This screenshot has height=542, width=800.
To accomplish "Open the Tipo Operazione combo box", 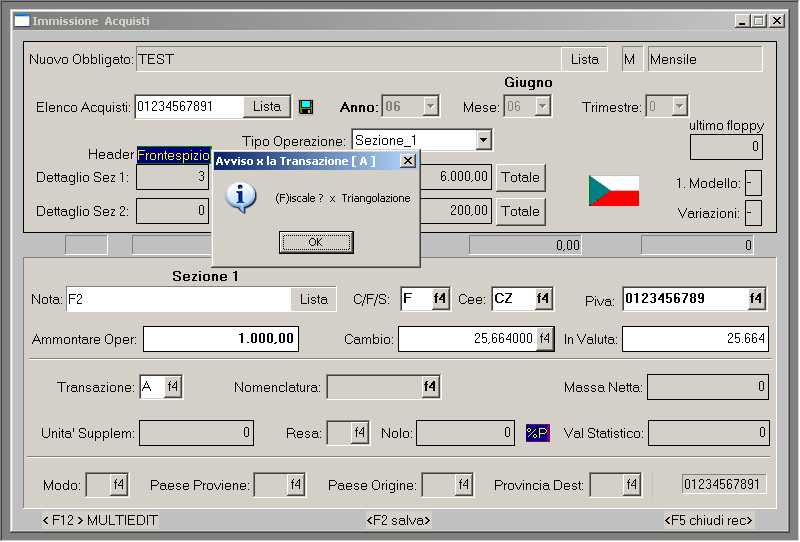I will pyautogui.click(x=483, y=139).
